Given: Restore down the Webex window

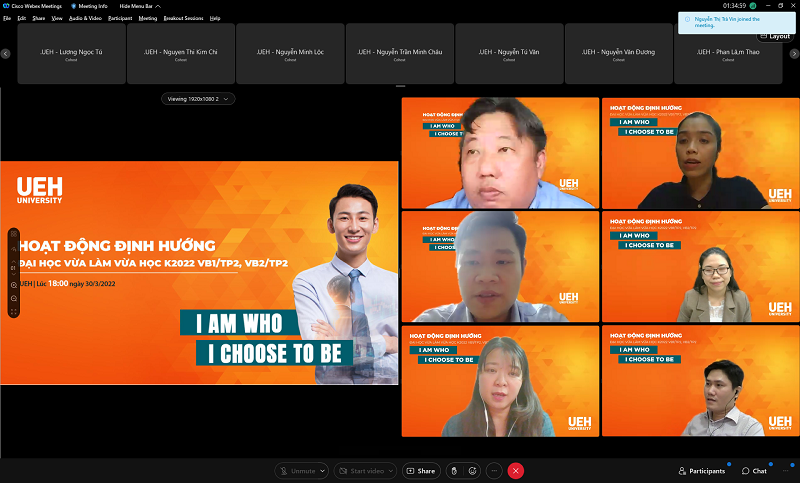Looking at the screenshot, I should click(781, 6).
